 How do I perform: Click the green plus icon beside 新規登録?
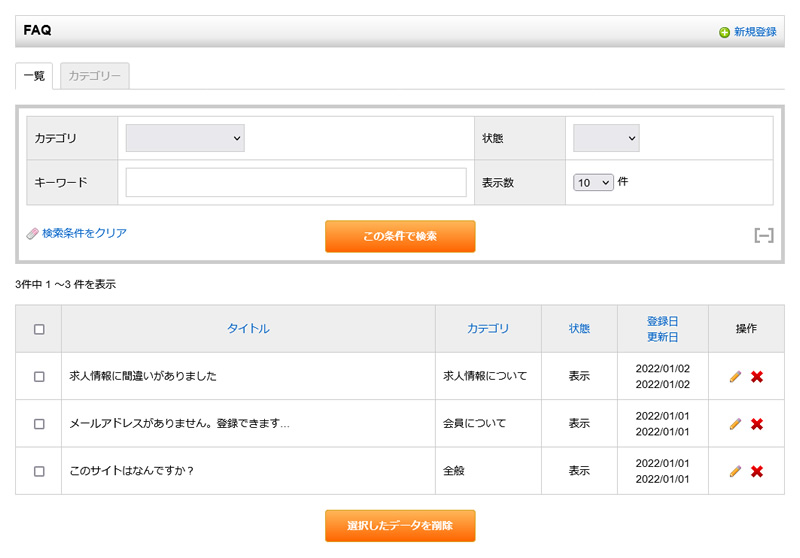click(724, 33)
